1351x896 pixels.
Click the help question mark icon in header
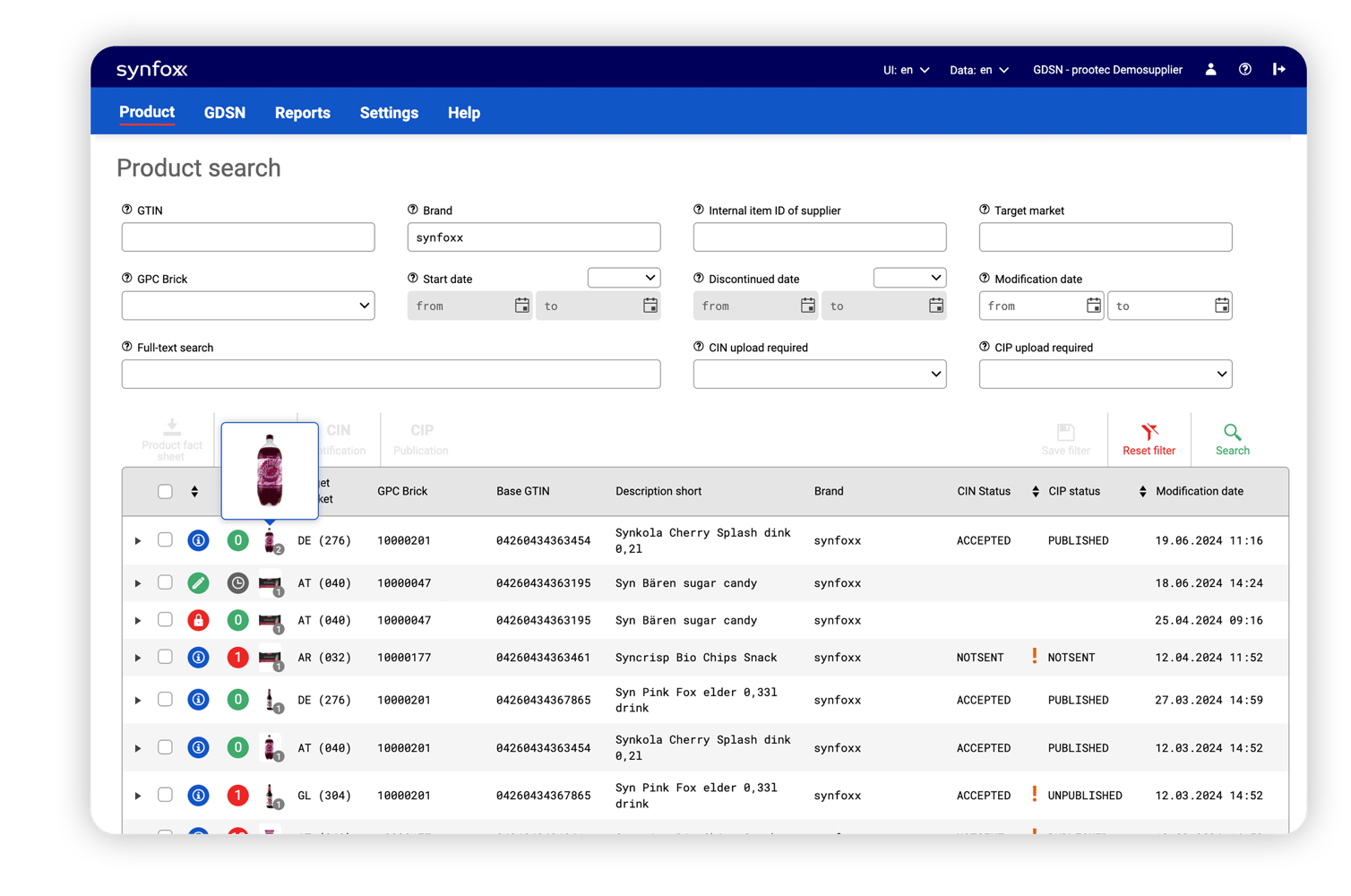(x=1244, y=70)
